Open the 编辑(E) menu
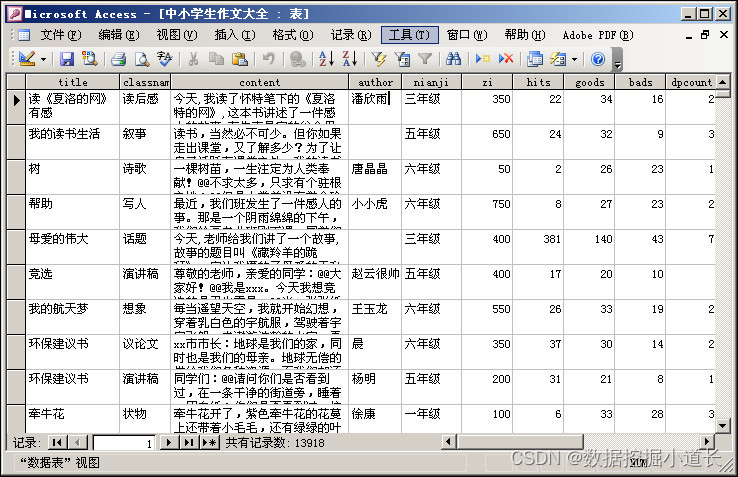 point(119,35)
